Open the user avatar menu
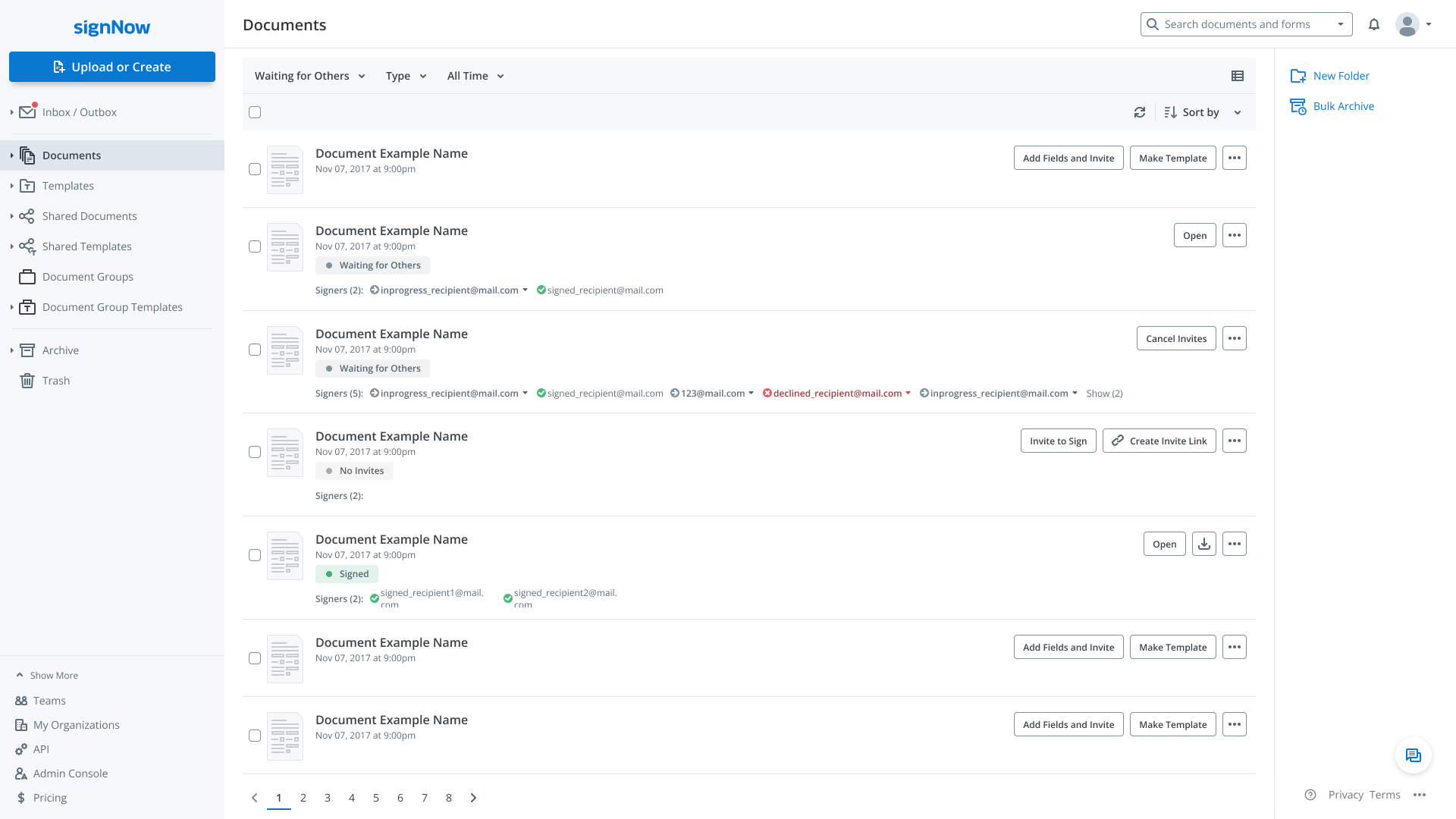This screenshot has height=819, width=1456. click(1413, 24)
